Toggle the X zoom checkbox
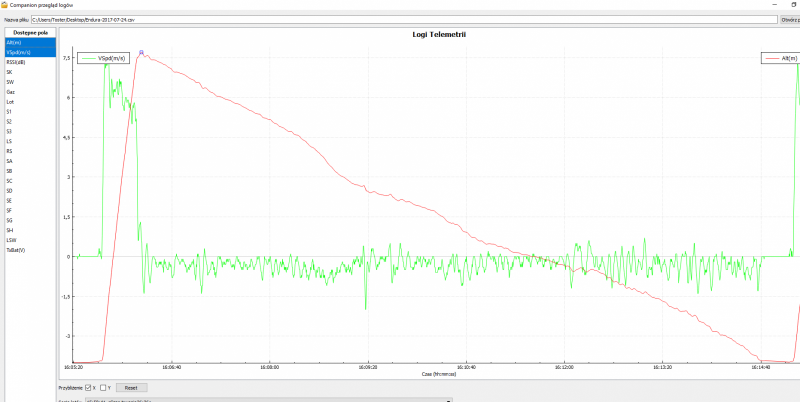 click(x=89, y=387)
